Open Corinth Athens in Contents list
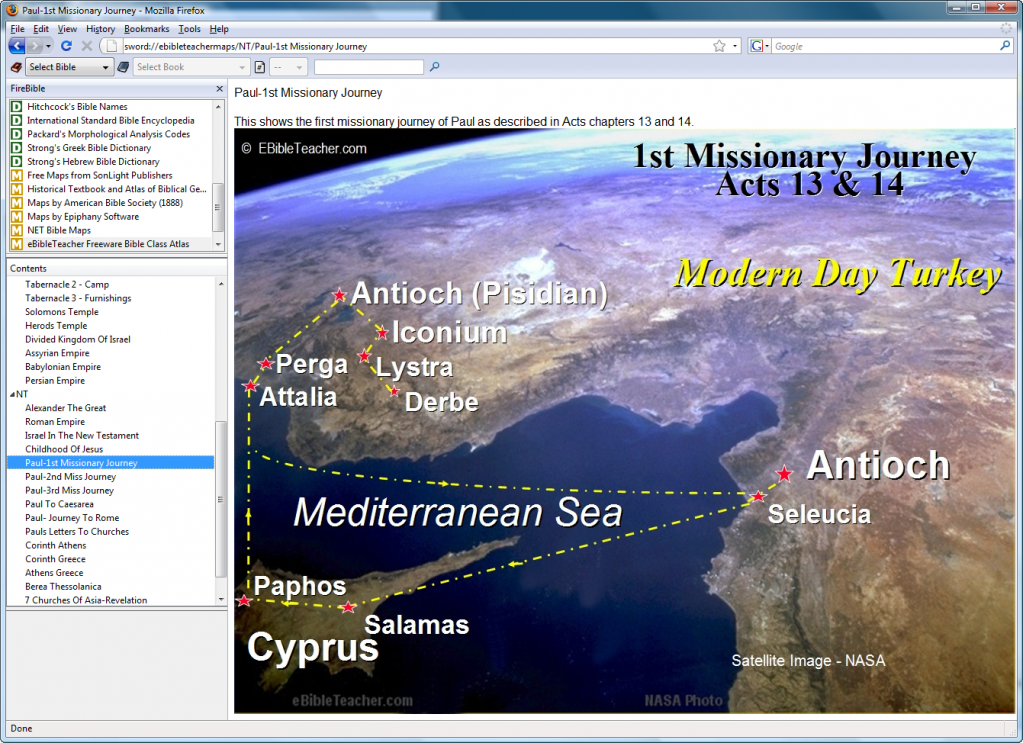The width and height of the screenshot is (1023, 743). click(x=55, y=546)
